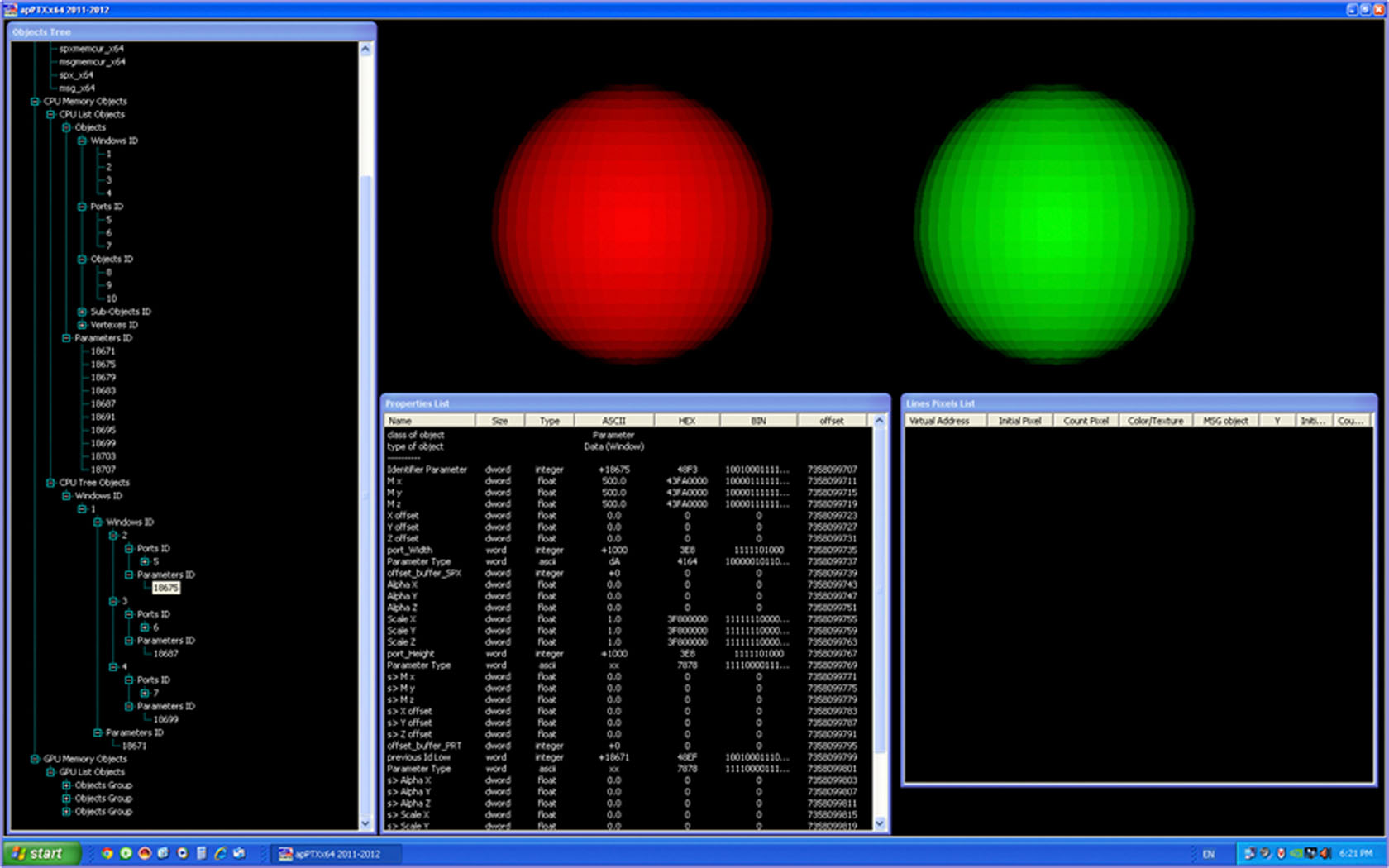Collapse the CPU Memory Objects tree node
The width and height of the screenshot is (1389, 868).
(35, 101)
